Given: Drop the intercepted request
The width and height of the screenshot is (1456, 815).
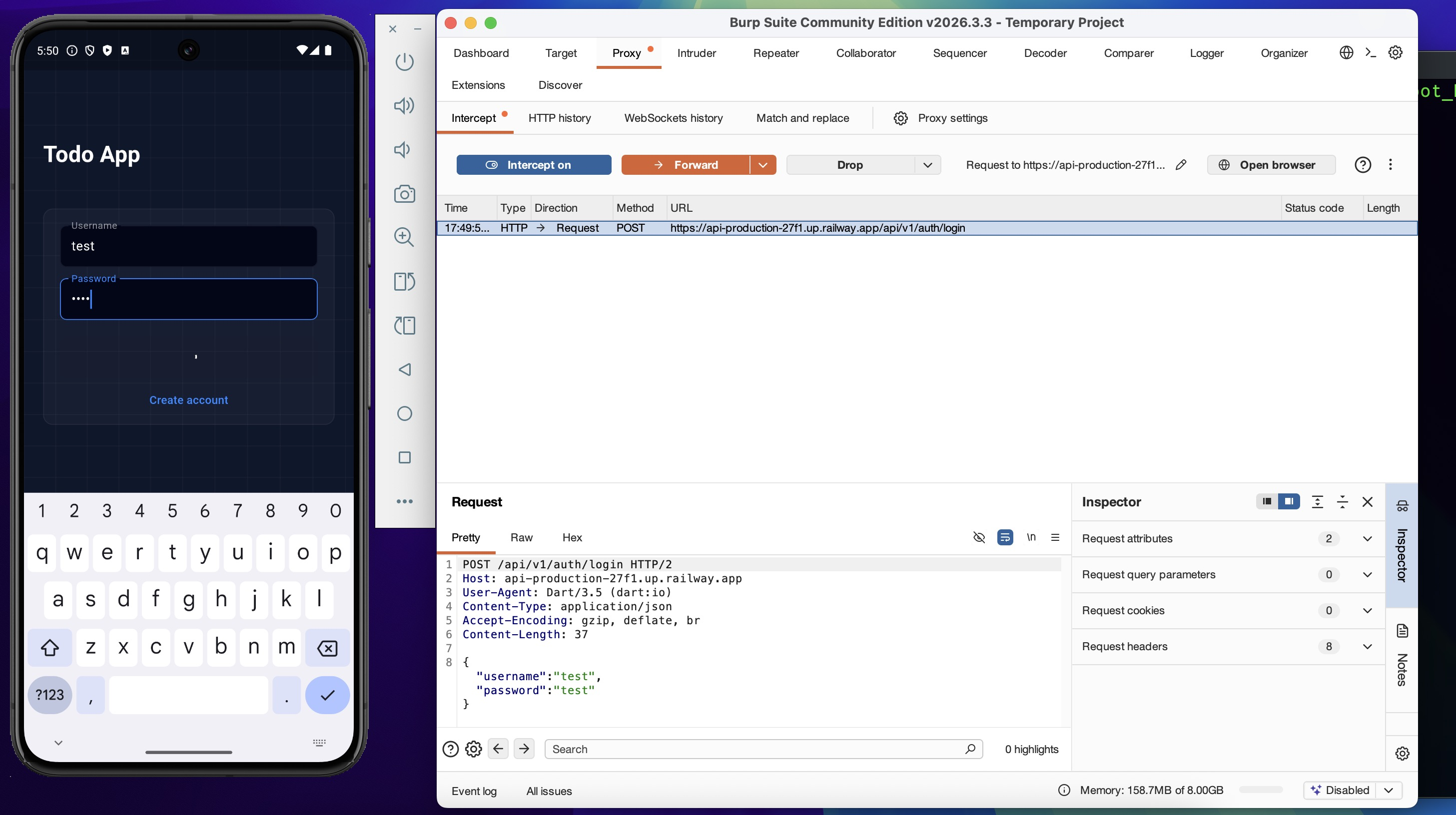Looking at the screenshot, I should [850, 165].
